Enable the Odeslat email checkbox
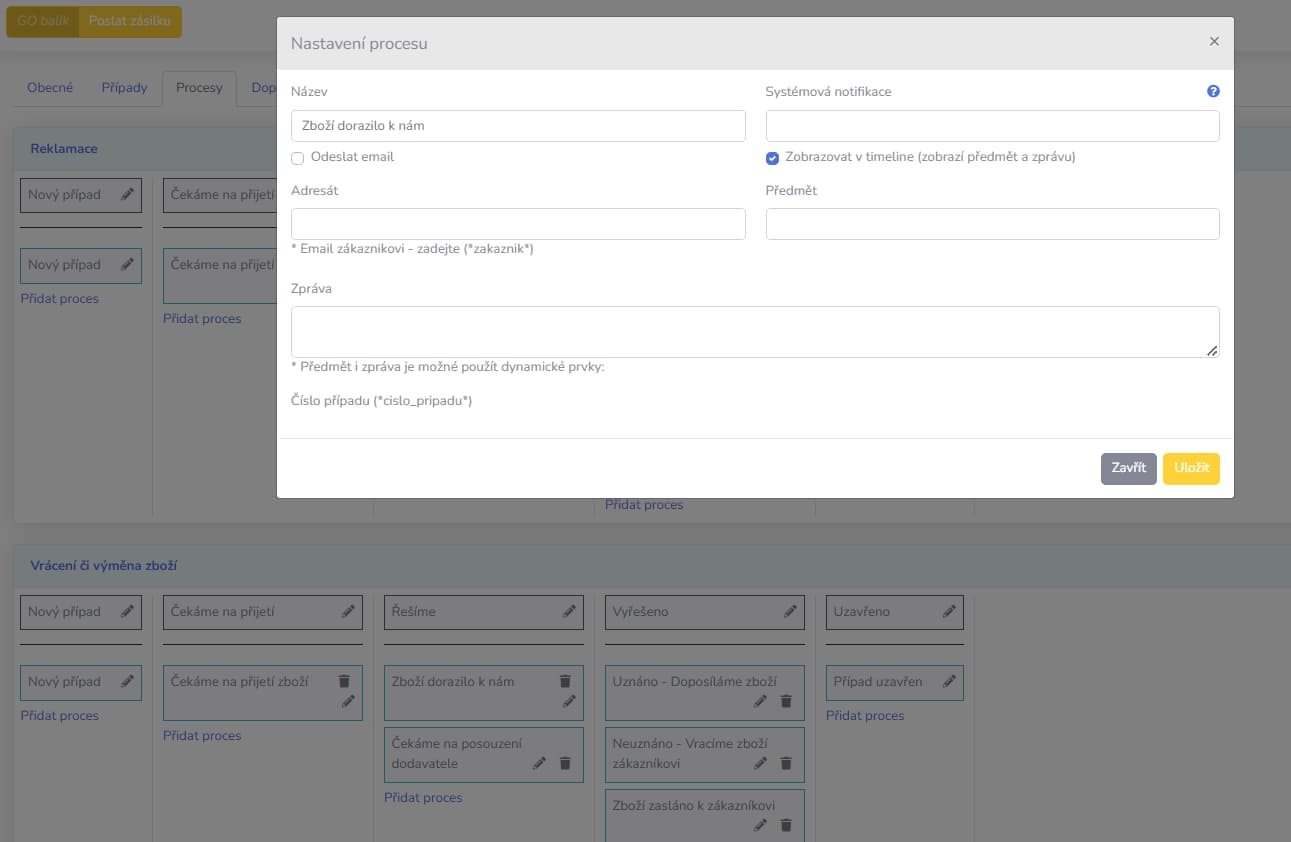Viewport: 1291px width, 842px height. click(297, 158)
